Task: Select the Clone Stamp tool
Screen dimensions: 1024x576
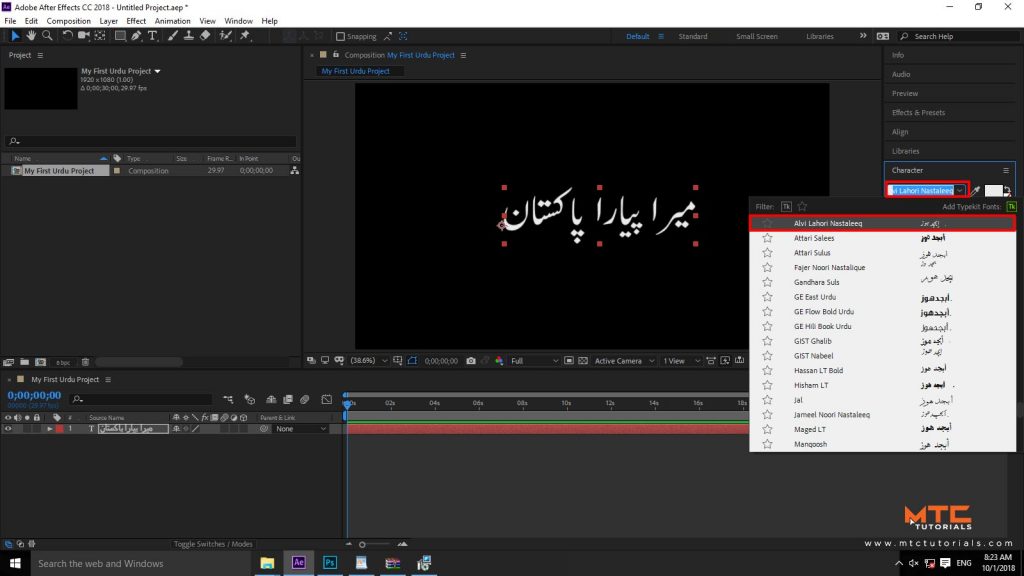Action: tap(189, 36)
